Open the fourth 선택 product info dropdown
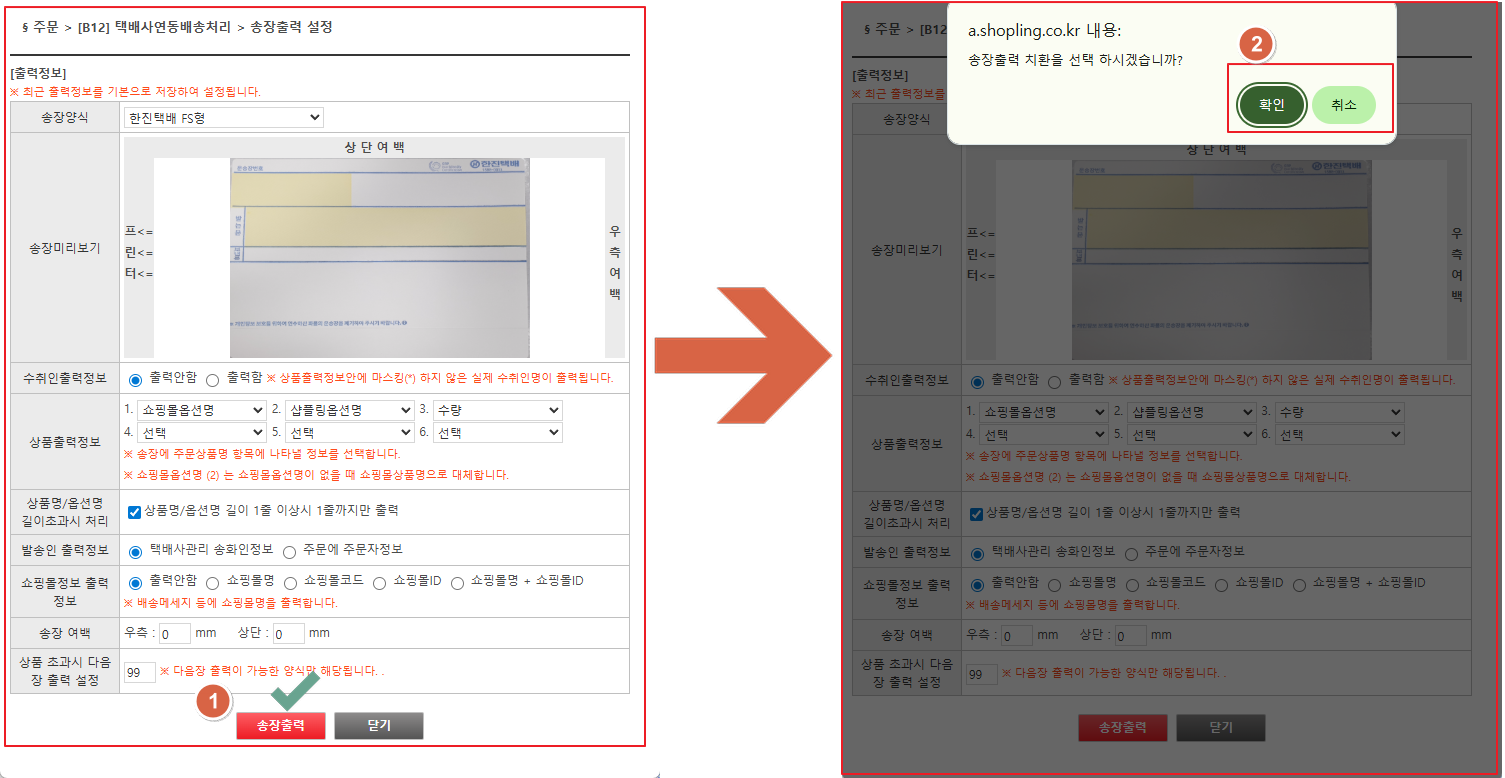This screenshot has height=778, width=1505. [202, 433]
